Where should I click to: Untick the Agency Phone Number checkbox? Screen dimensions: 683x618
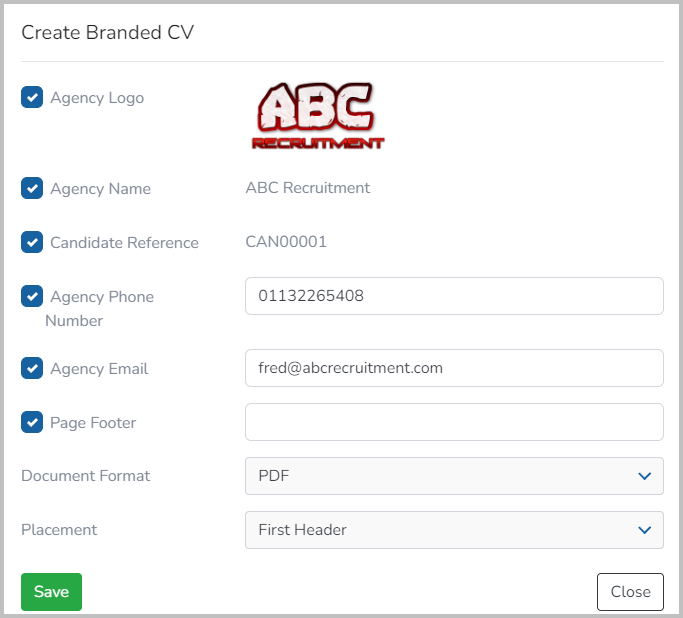[32, 296]
